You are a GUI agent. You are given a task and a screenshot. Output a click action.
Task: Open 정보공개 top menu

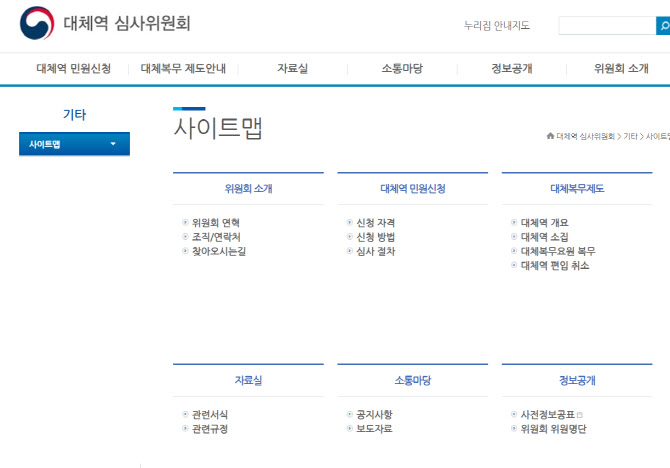click(512, 68)
